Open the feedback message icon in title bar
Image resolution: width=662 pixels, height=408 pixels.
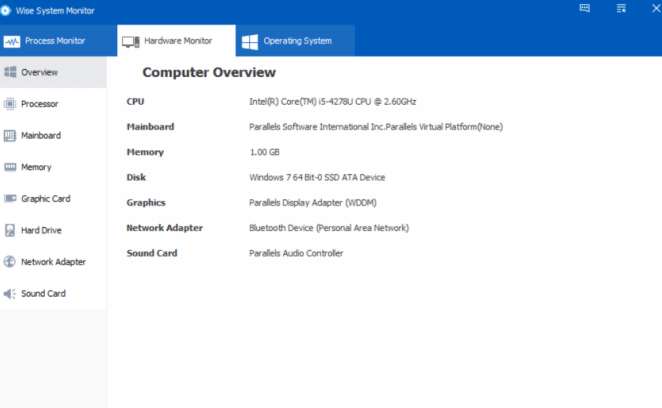point(584,8)
